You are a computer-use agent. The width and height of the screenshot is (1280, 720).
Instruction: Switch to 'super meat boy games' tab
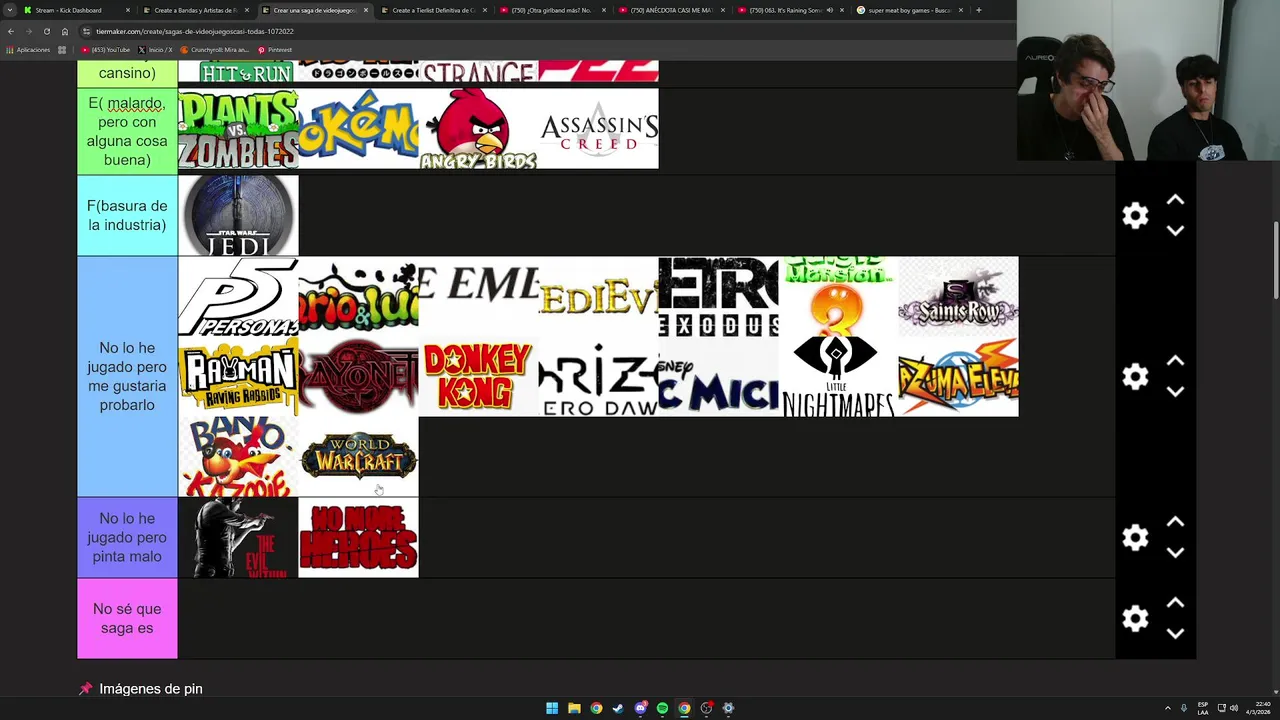click(x=909, y=10)
